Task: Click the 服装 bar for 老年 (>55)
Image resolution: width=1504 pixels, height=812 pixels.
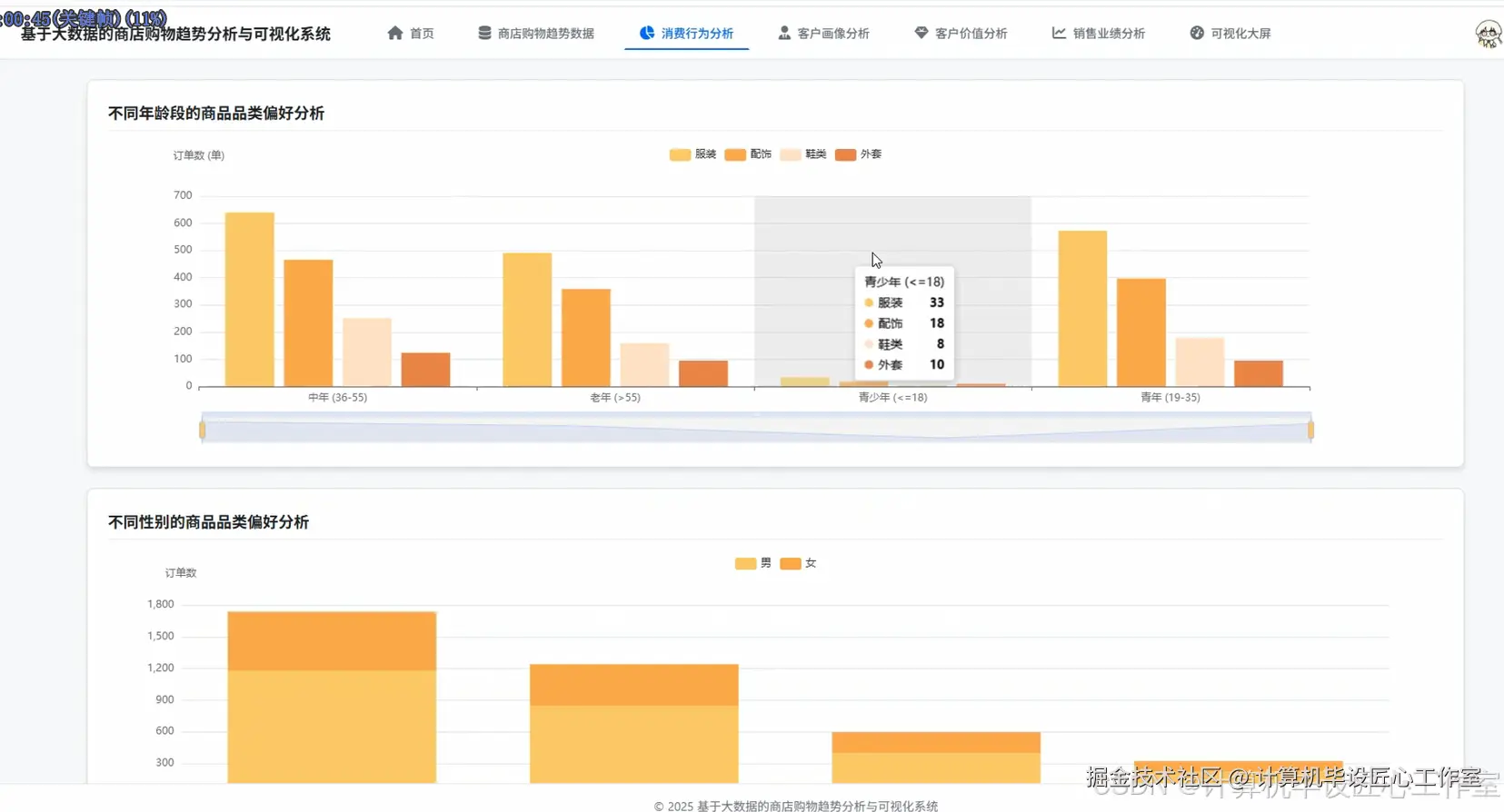Action: coord(527,320)
